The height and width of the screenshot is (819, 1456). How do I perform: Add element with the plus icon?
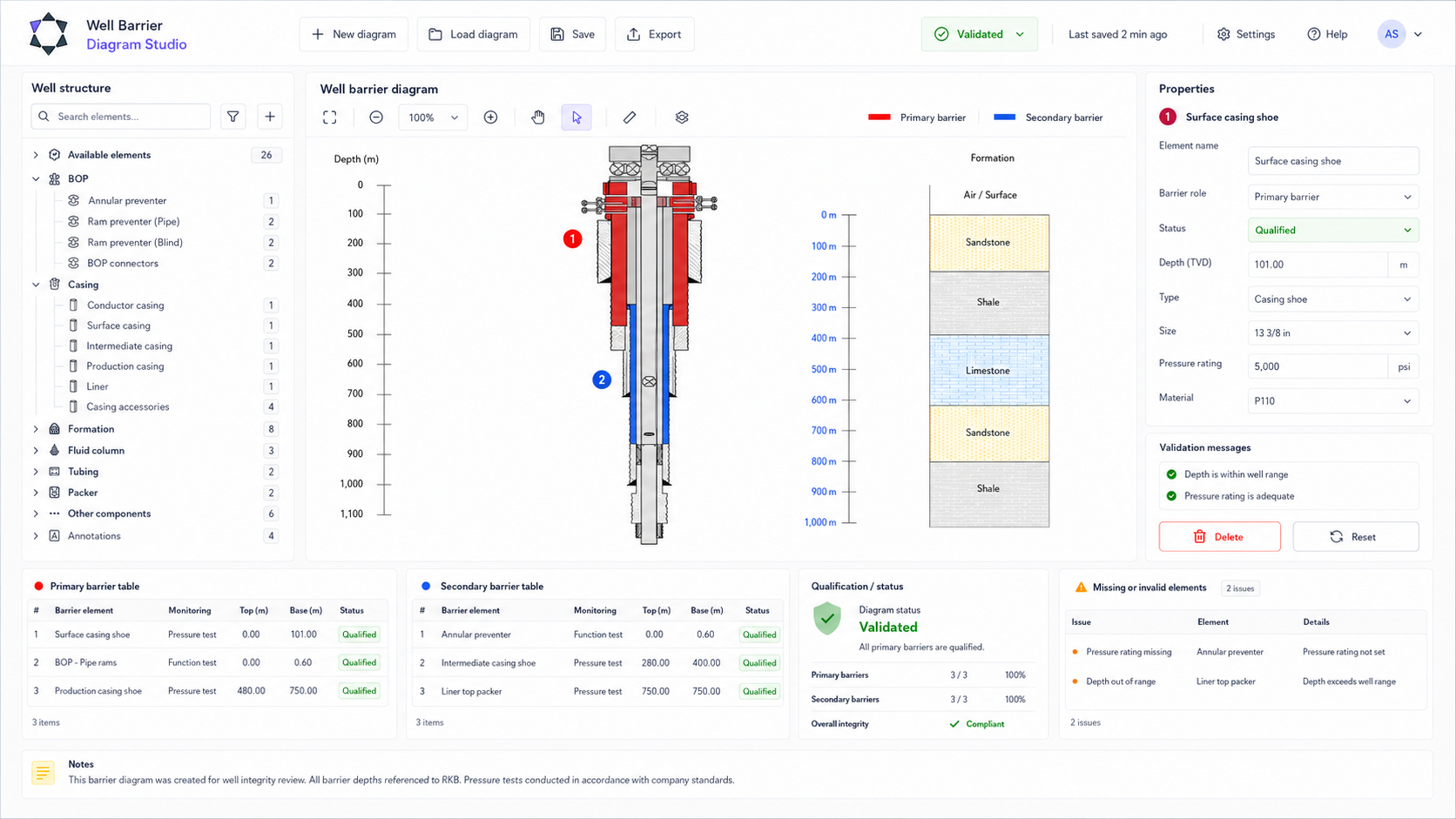point(270,117)
